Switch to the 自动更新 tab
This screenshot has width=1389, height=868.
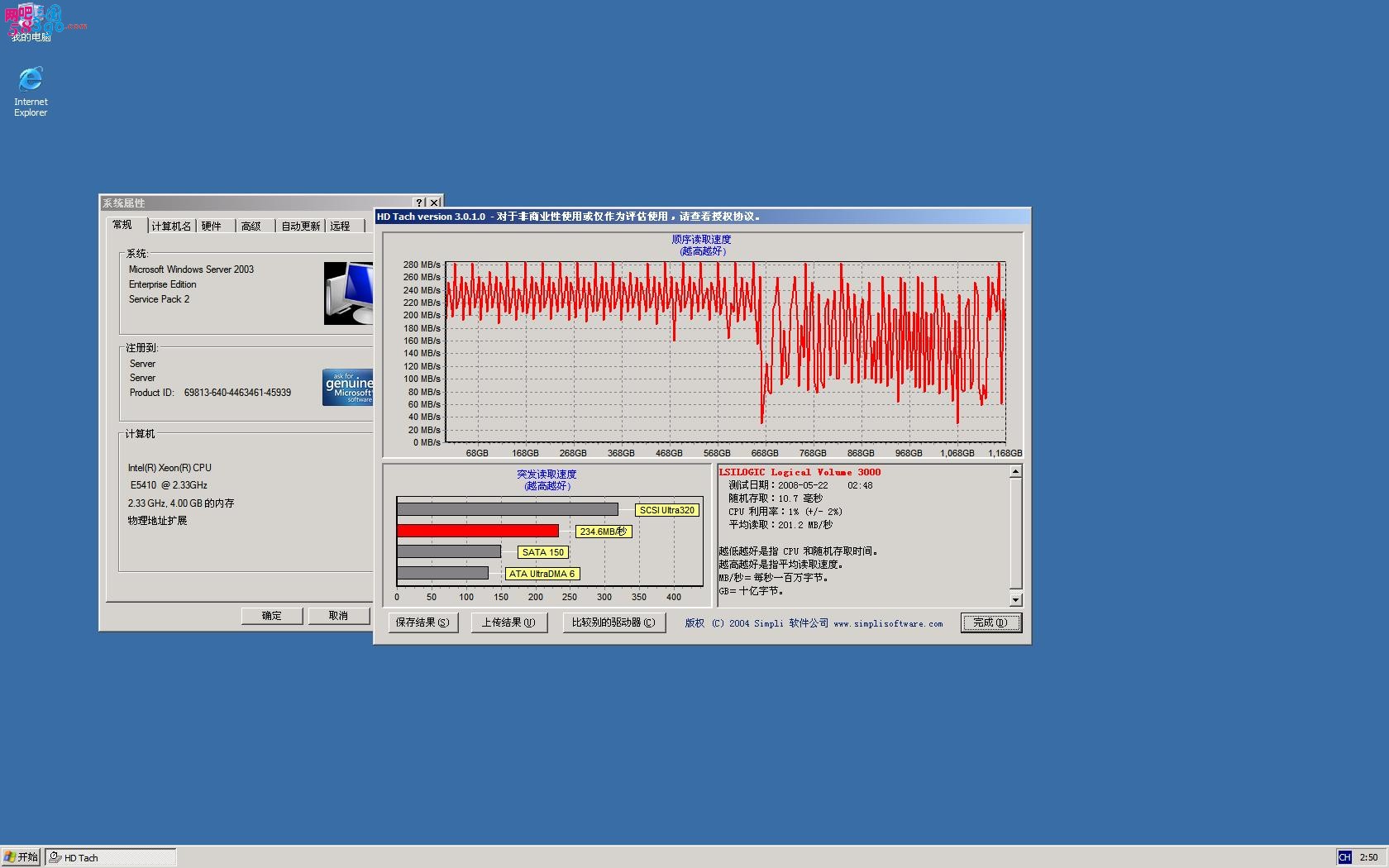click(x=301, y=227)
